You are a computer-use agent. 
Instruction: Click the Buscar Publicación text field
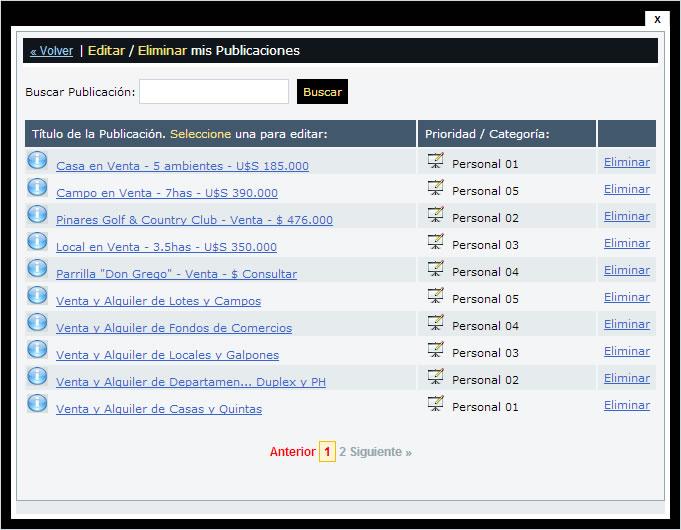(x=214, y=92)
